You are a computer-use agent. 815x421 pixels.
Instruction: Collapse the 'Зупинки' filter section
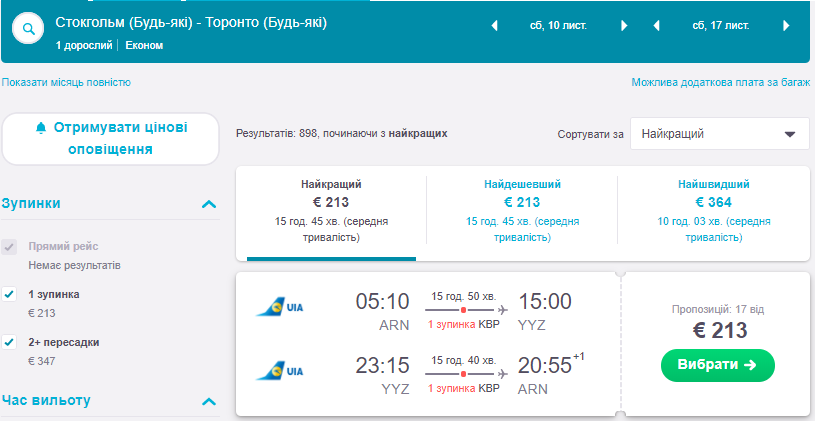click(209, 204)
